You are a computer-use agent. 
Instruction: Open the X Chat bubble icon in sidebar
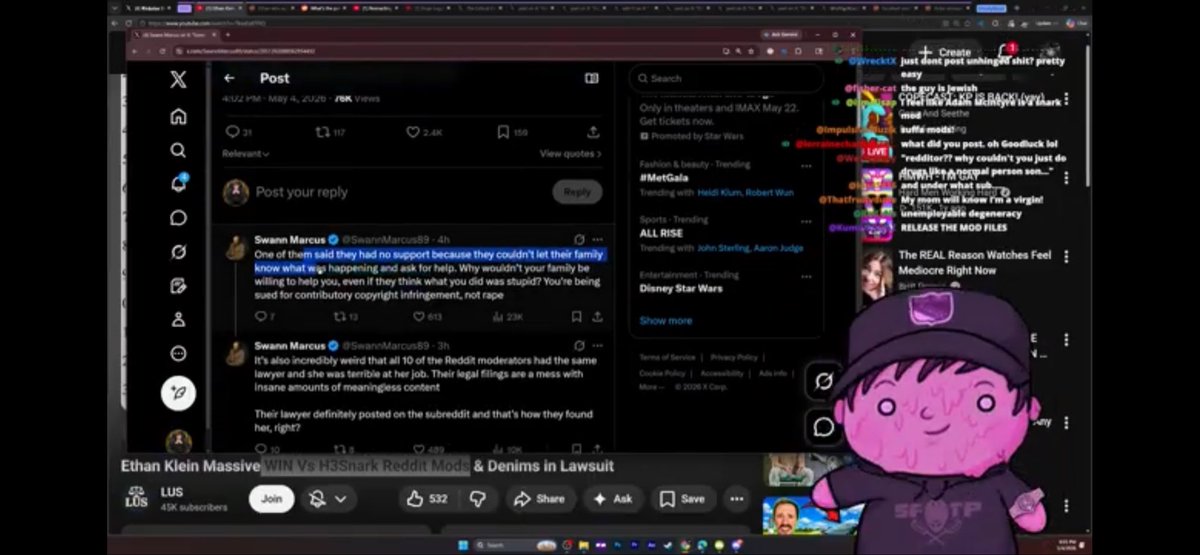coord(178,218)
